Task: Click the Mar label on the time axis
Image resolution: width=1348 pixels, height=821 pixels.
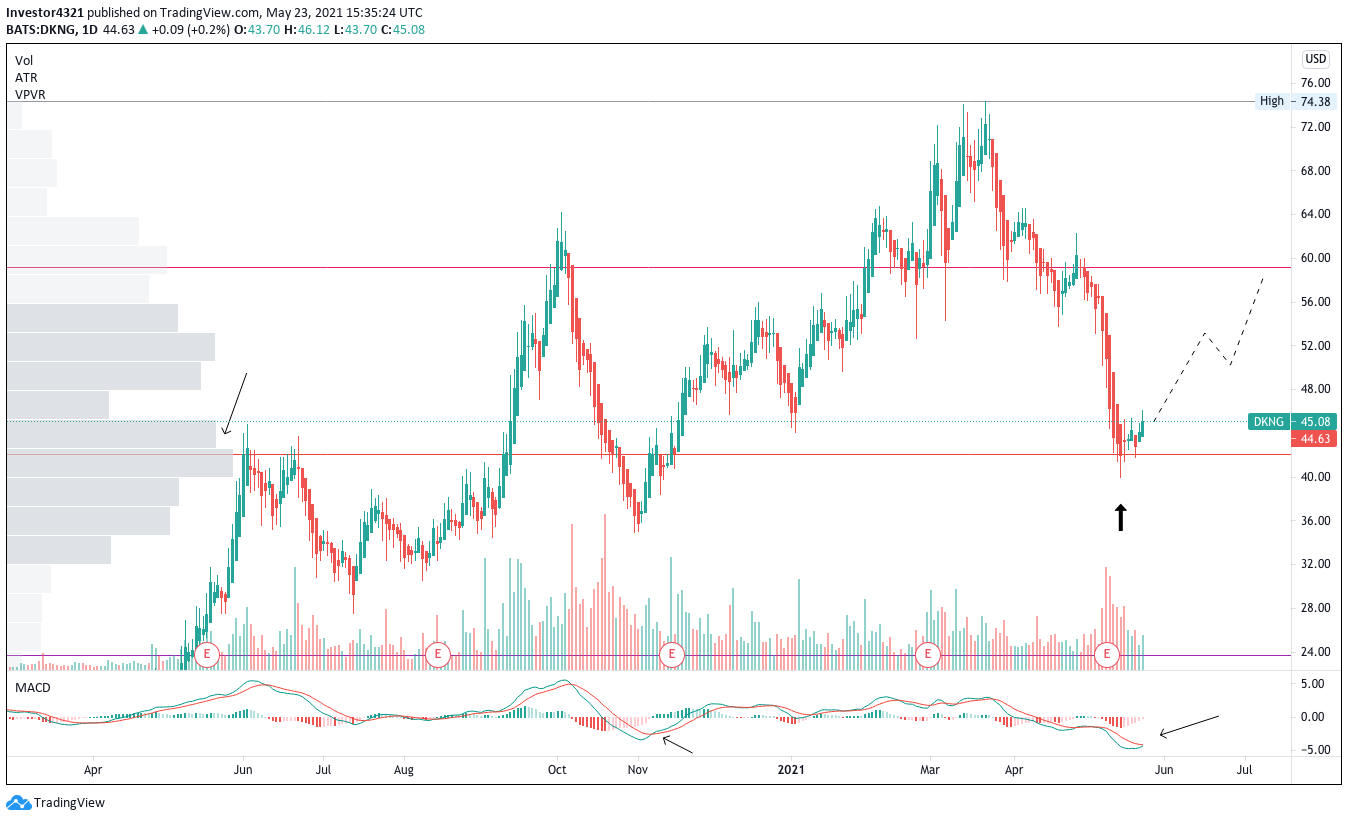Action: 931,771
